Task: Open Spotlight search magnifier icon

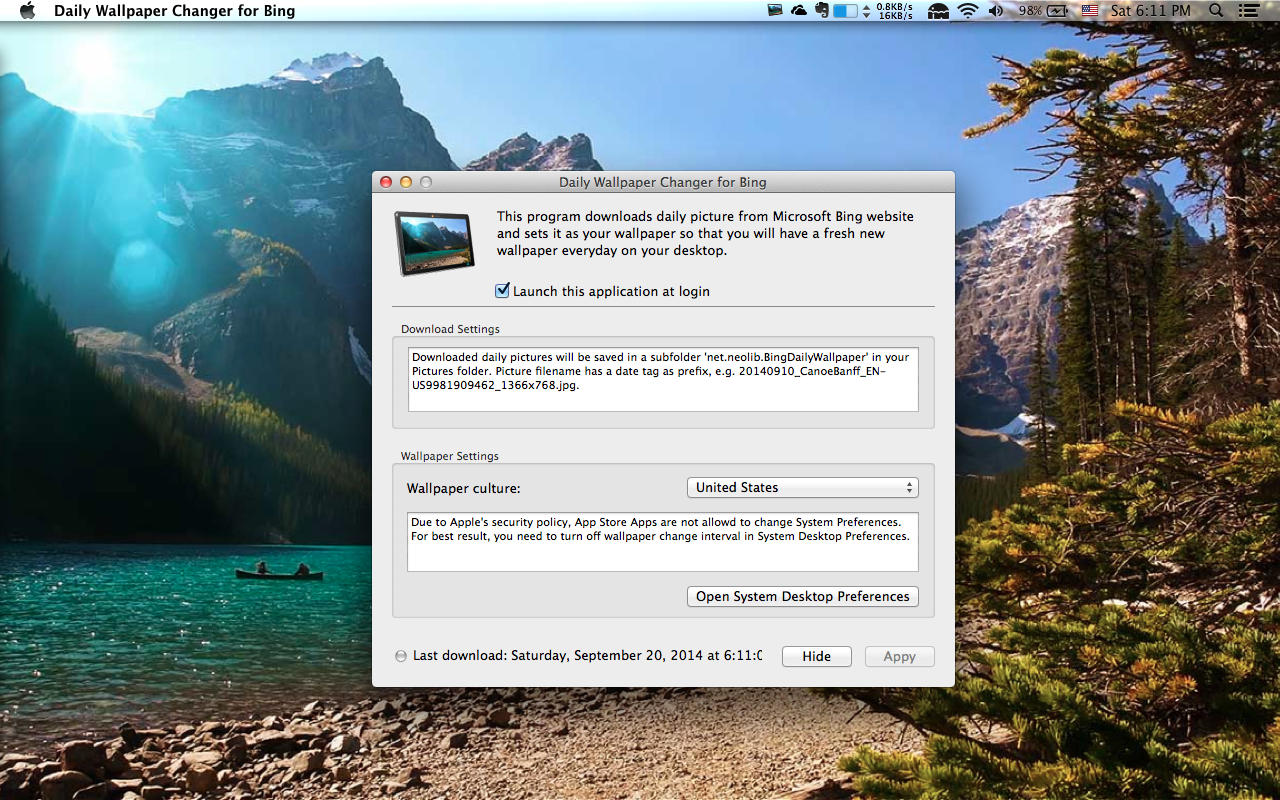Action: click(1216, 11)
